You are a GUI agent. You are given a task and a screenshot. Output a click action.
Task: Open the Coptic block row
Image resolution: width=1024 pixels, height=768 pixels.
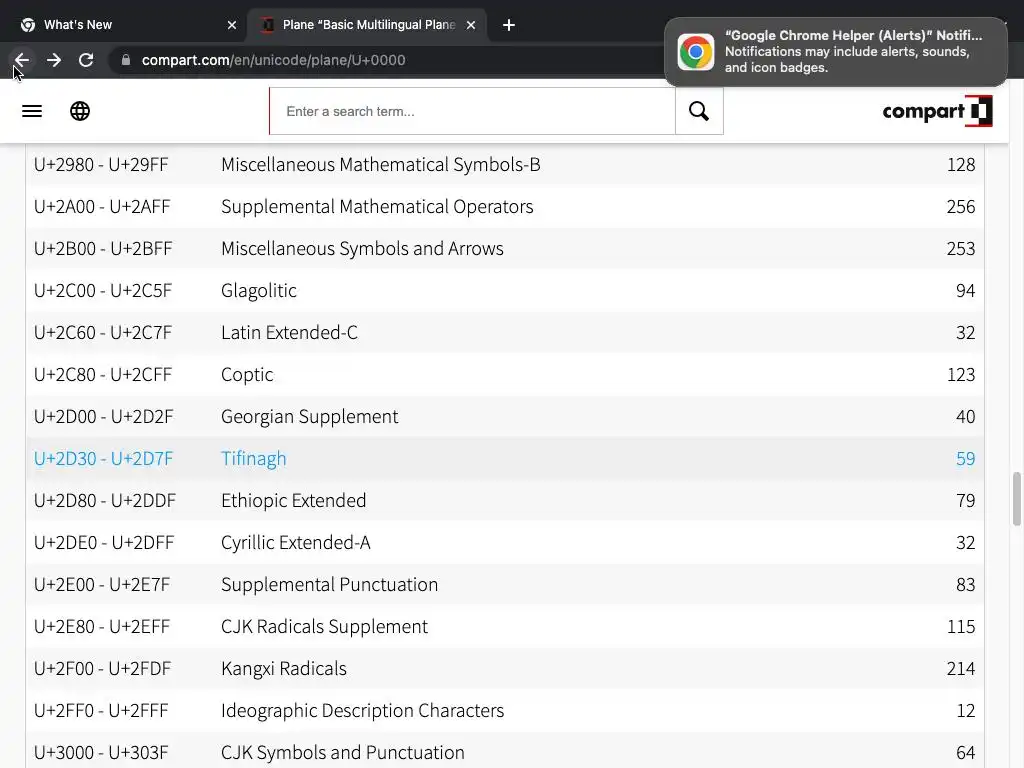pos(247,374)
